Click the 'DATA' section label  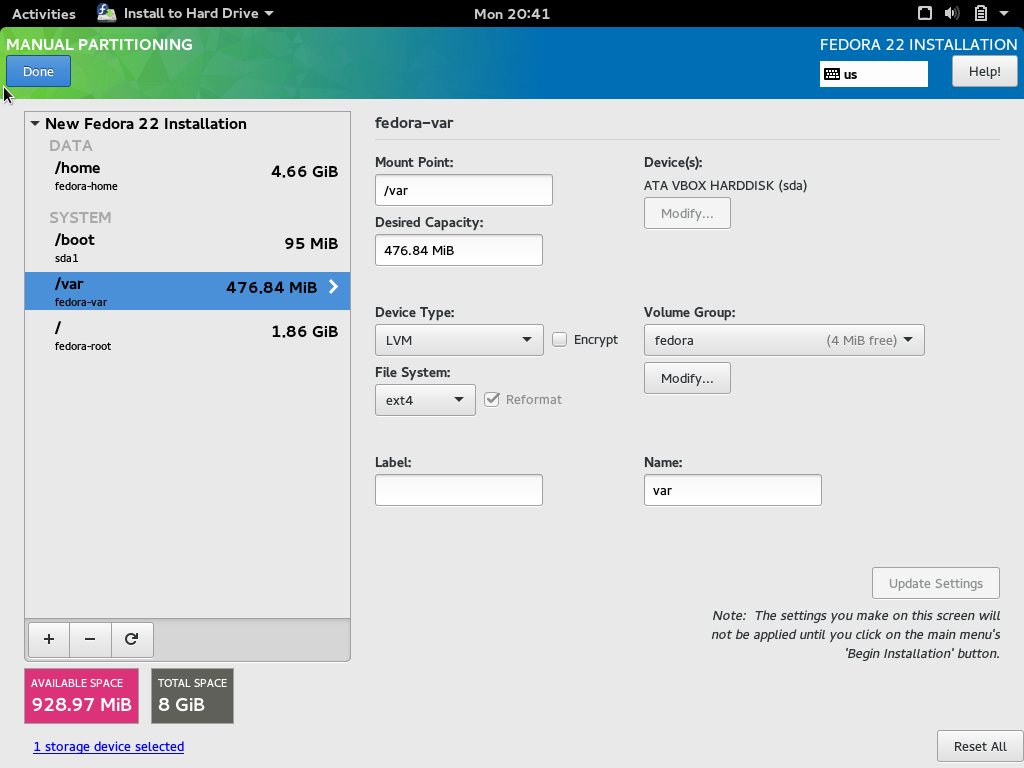point(71,146)
